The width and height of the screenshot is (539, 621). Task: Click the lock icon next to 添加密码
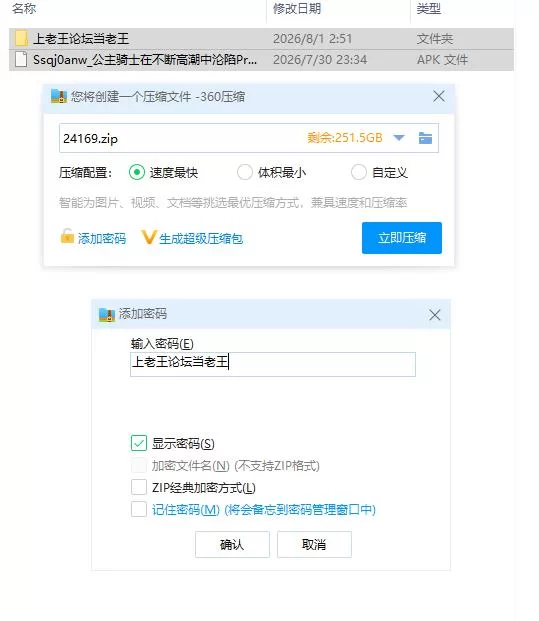point(67,236)
